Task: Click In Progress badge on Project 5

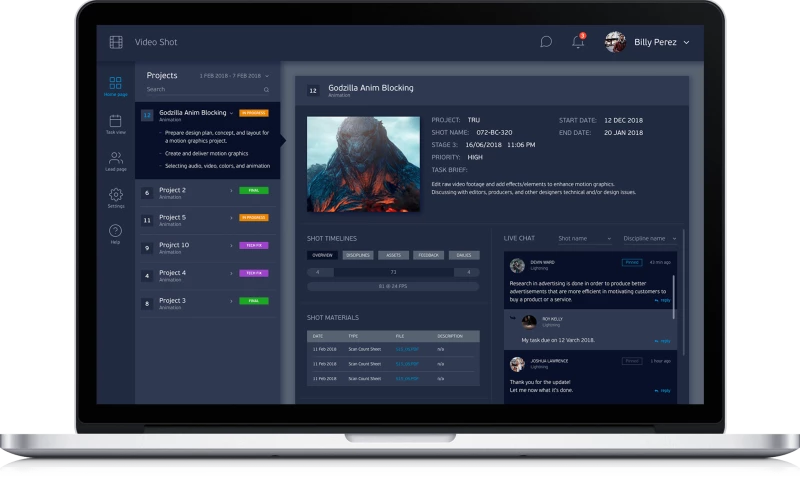Action: pyautogui.click(x=254, y=218)
